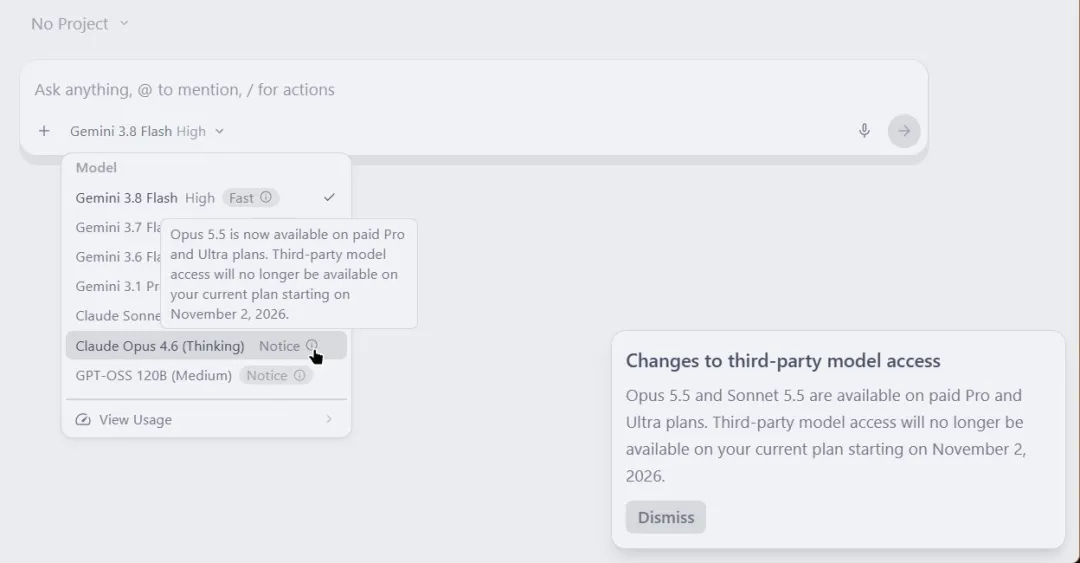The height and width of the screenshot is (563, 1080).
Task: Click the info icon on GPT-OSS Notice badge
Action: click(300, 376)
